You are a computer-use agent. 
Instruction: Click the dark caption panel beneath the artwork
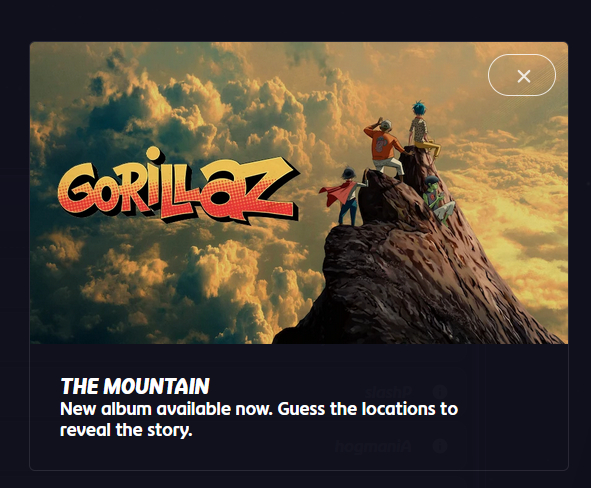[x=299, y=407]
